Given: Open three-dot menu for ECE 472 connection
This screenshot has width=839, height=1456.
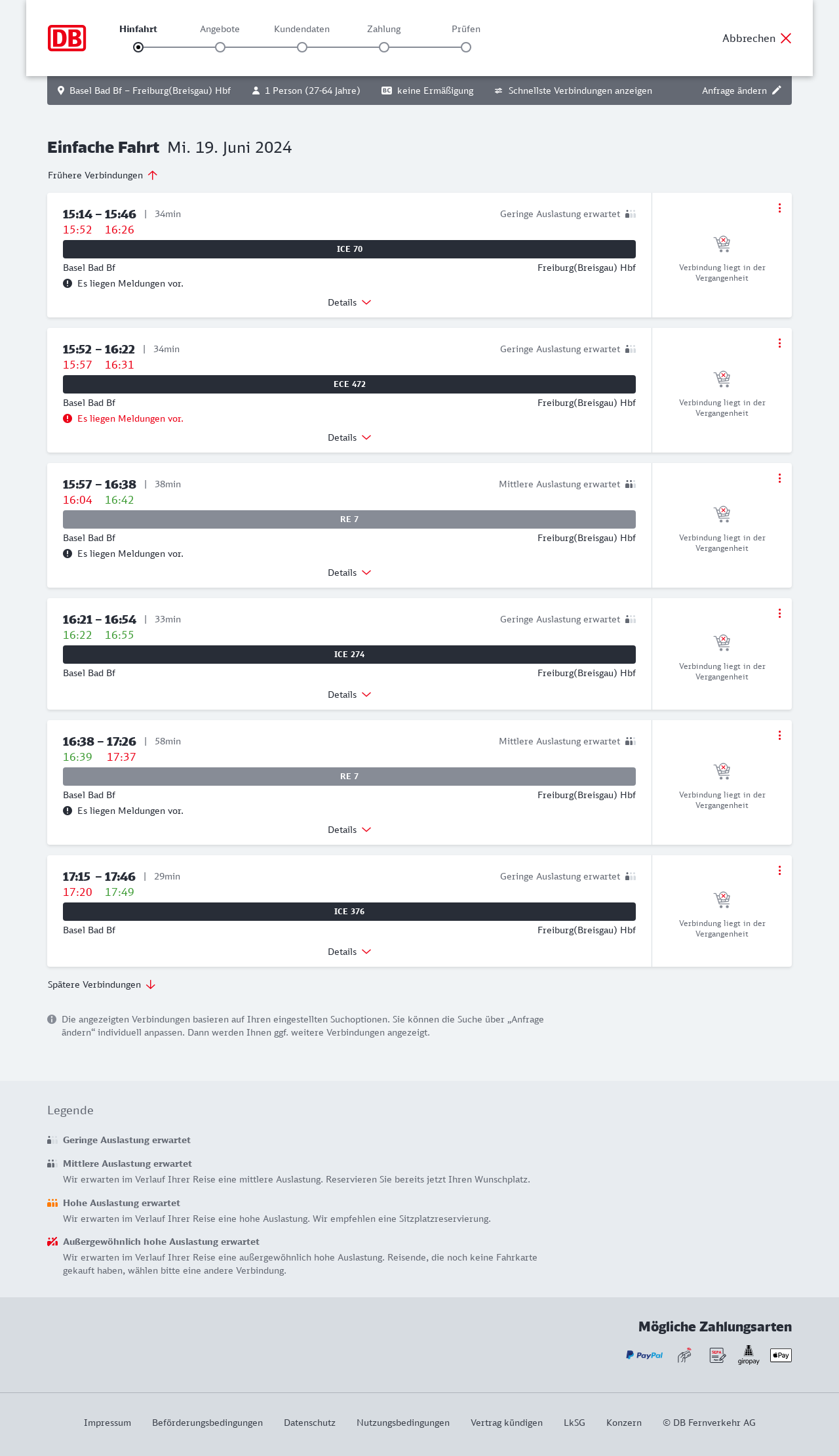Looking at the screenshot, I should point(779,343).
